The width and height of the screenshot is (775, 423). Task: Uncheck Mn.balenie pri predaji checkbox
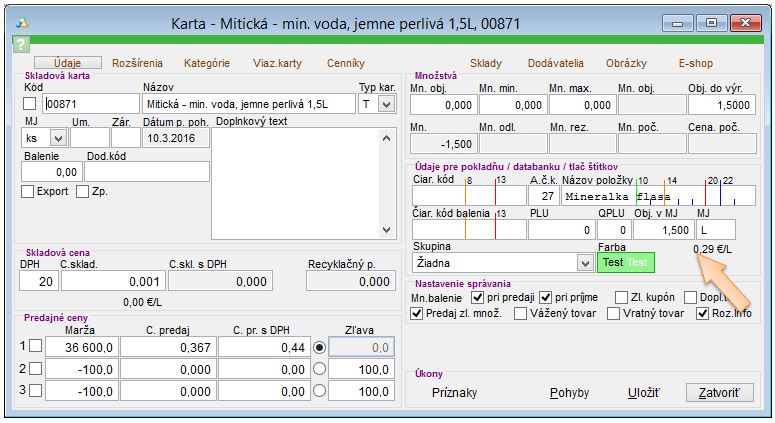click(477, 297)
